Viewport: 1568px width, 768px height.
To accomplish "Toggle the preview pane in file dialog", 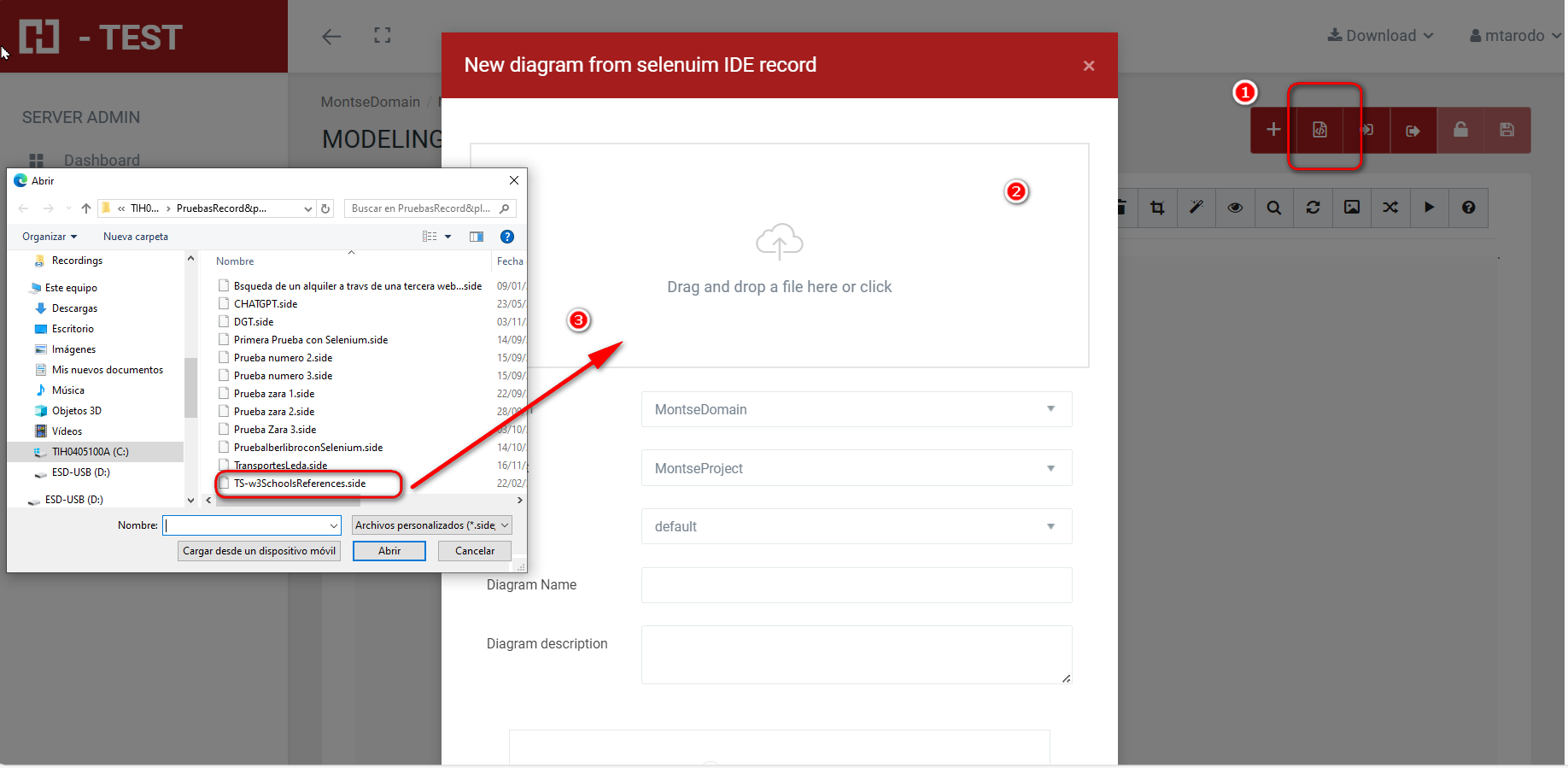I will click(x=477, y=237).
